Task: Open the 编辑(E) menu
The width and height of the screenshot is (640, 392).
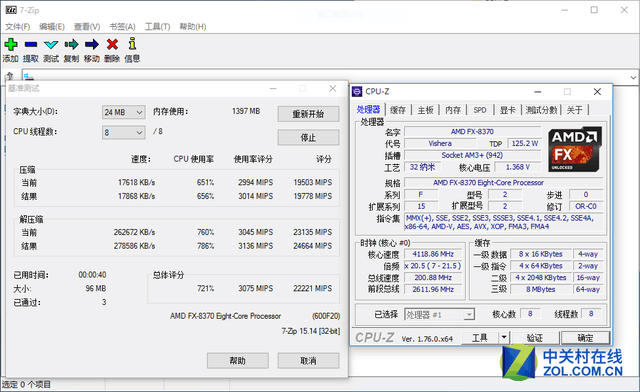Action: tap(52, 27)
